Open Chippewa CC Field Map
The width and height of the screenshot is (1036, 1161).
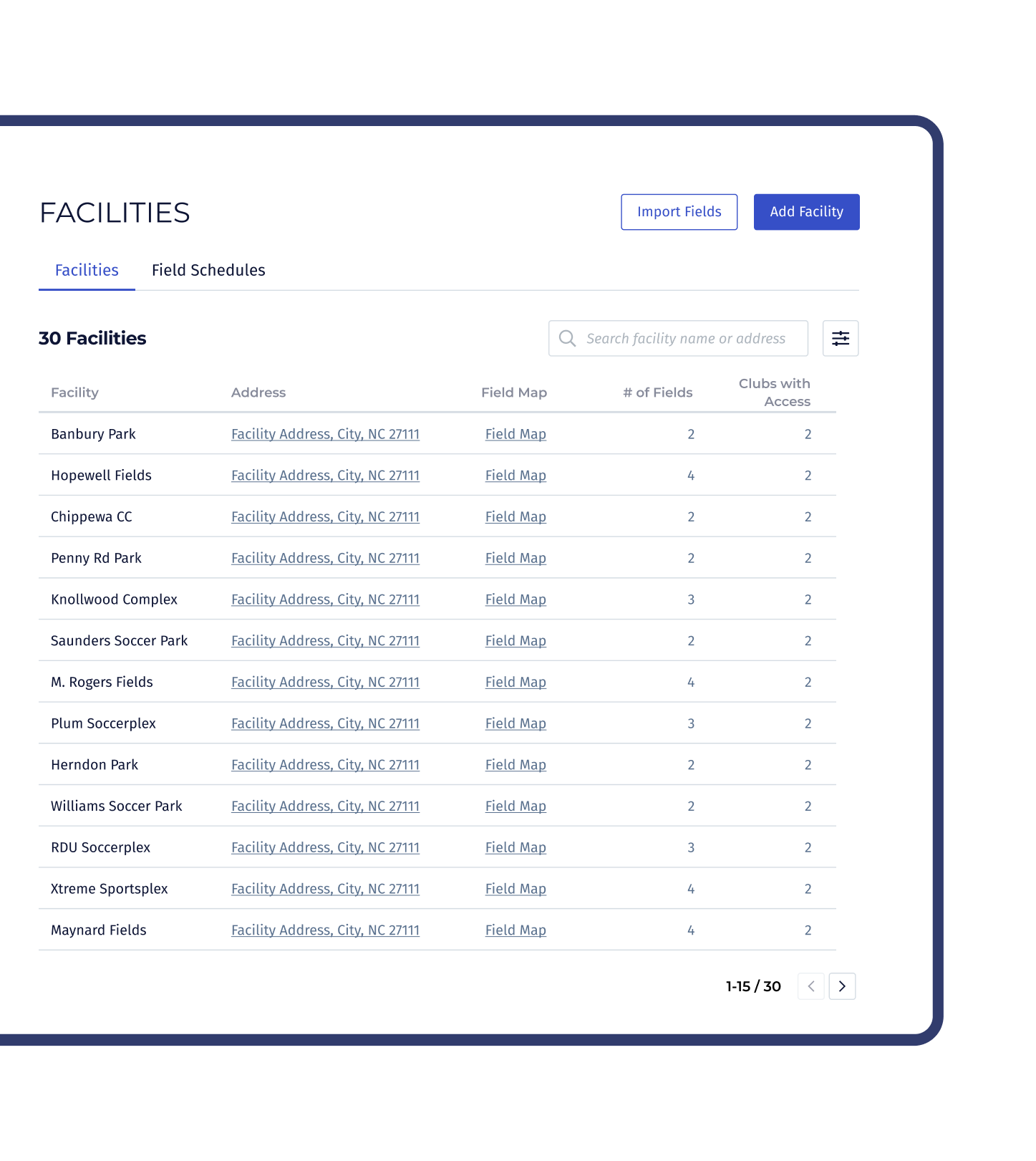click(x=515, y=516)
